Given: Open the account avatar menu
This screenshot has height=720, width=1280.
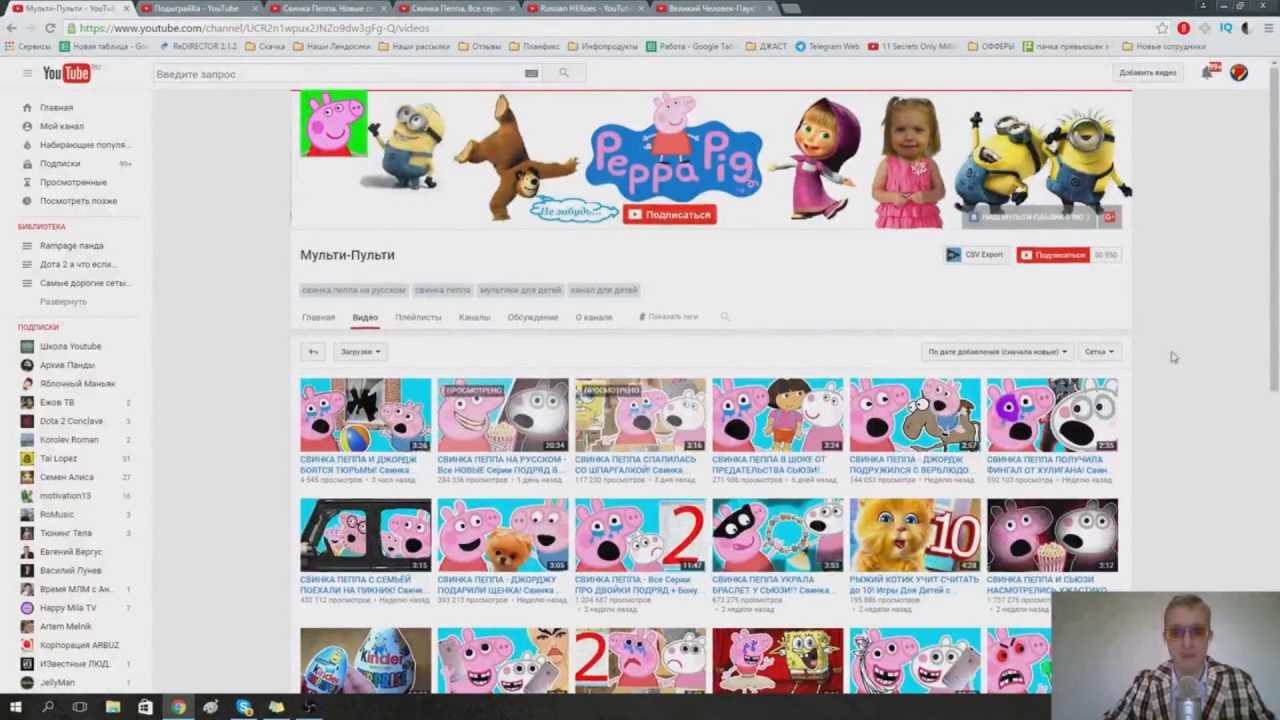Looking at the screenshot, I should (1238, 72).
